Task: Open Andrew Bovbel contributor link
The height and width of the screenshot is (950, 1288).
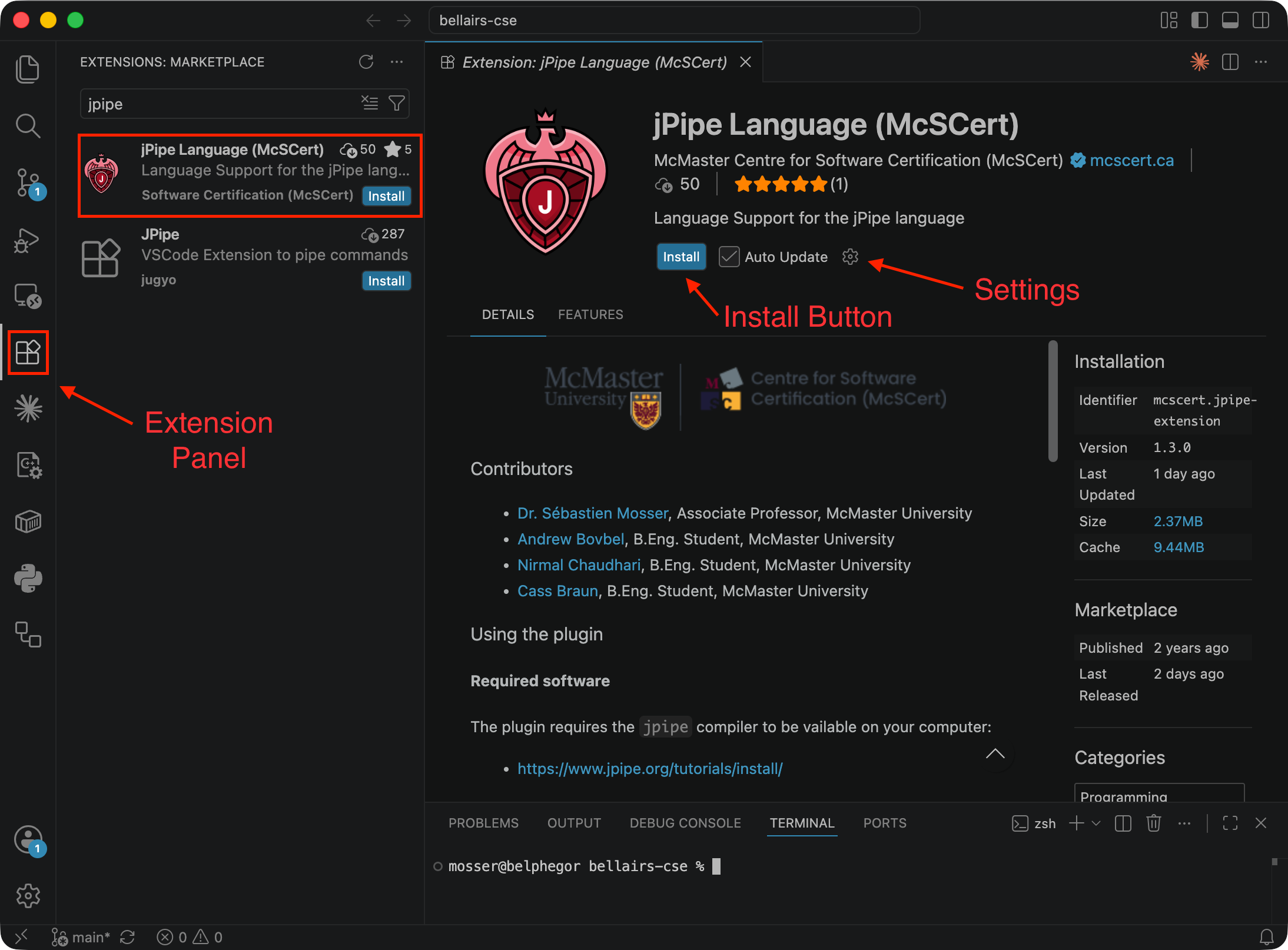Action: tap(571, 539)
